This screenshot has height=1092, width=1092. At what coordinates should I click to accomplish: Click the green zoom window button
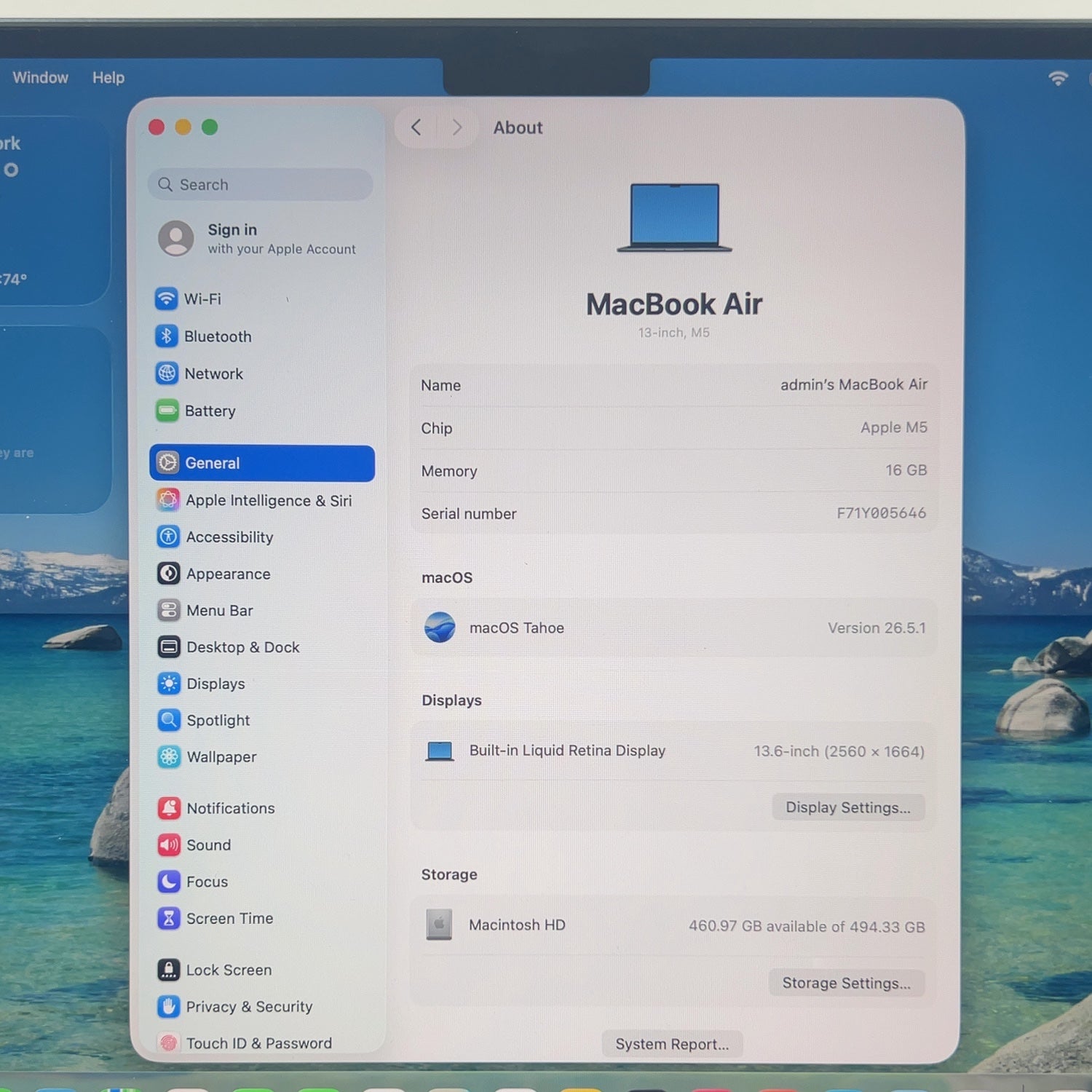(210, 127)
